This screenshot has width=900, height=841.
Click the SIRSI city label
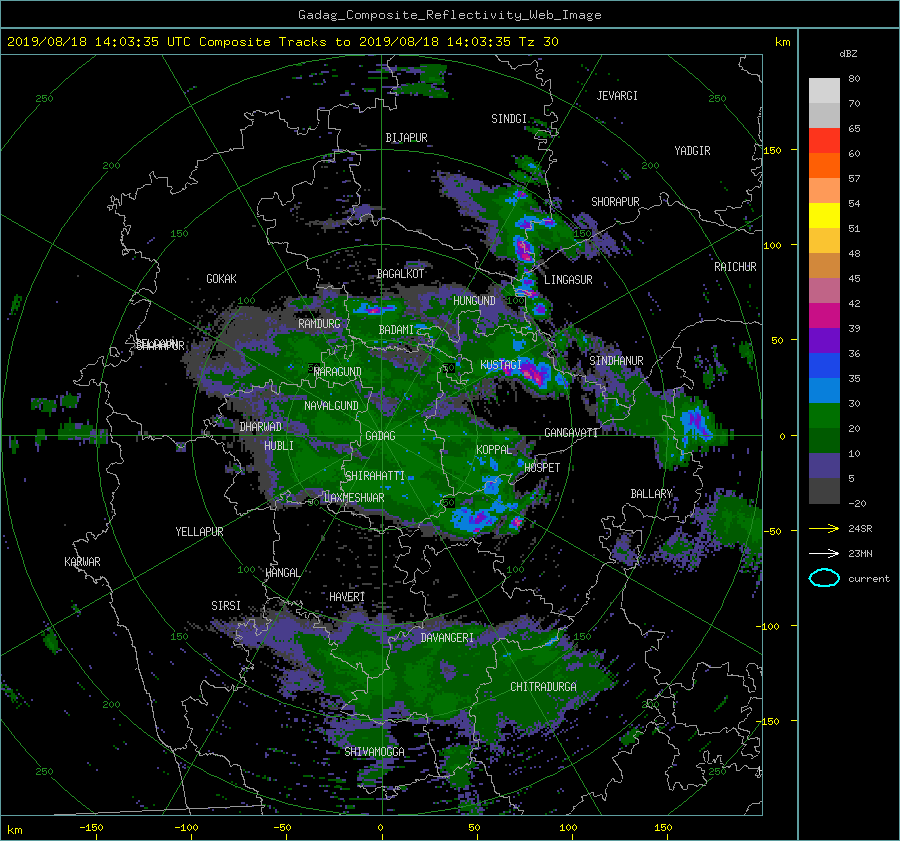[x=226, y=606]
